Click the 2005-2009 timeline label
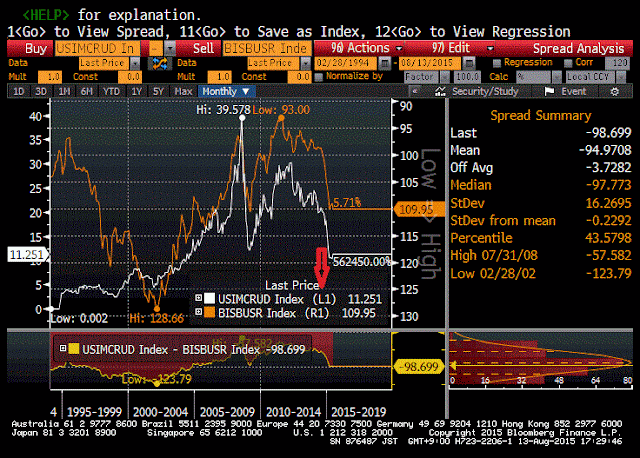 (x=227, y=411)
